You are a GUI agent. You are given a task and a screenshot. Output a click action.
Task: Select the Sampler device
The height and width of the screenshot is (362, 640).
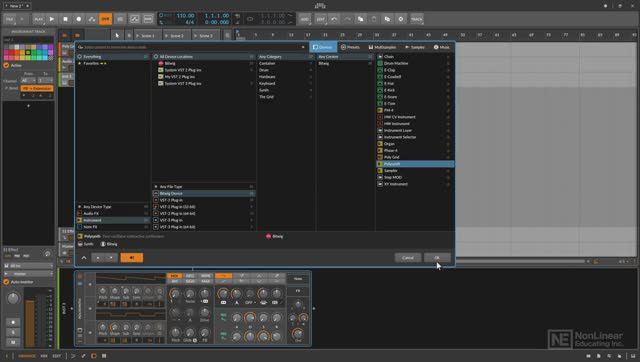click(415, 171)
